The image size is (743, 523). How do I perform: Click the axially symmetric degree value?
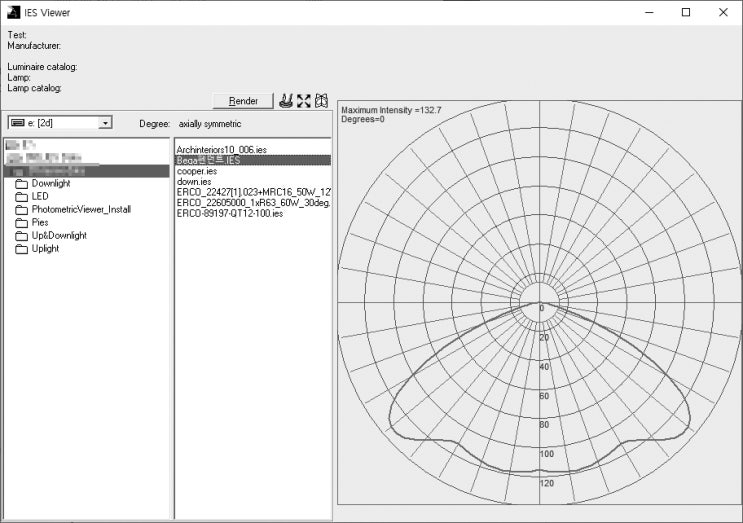pyautogui.click(x=210, y=124)
